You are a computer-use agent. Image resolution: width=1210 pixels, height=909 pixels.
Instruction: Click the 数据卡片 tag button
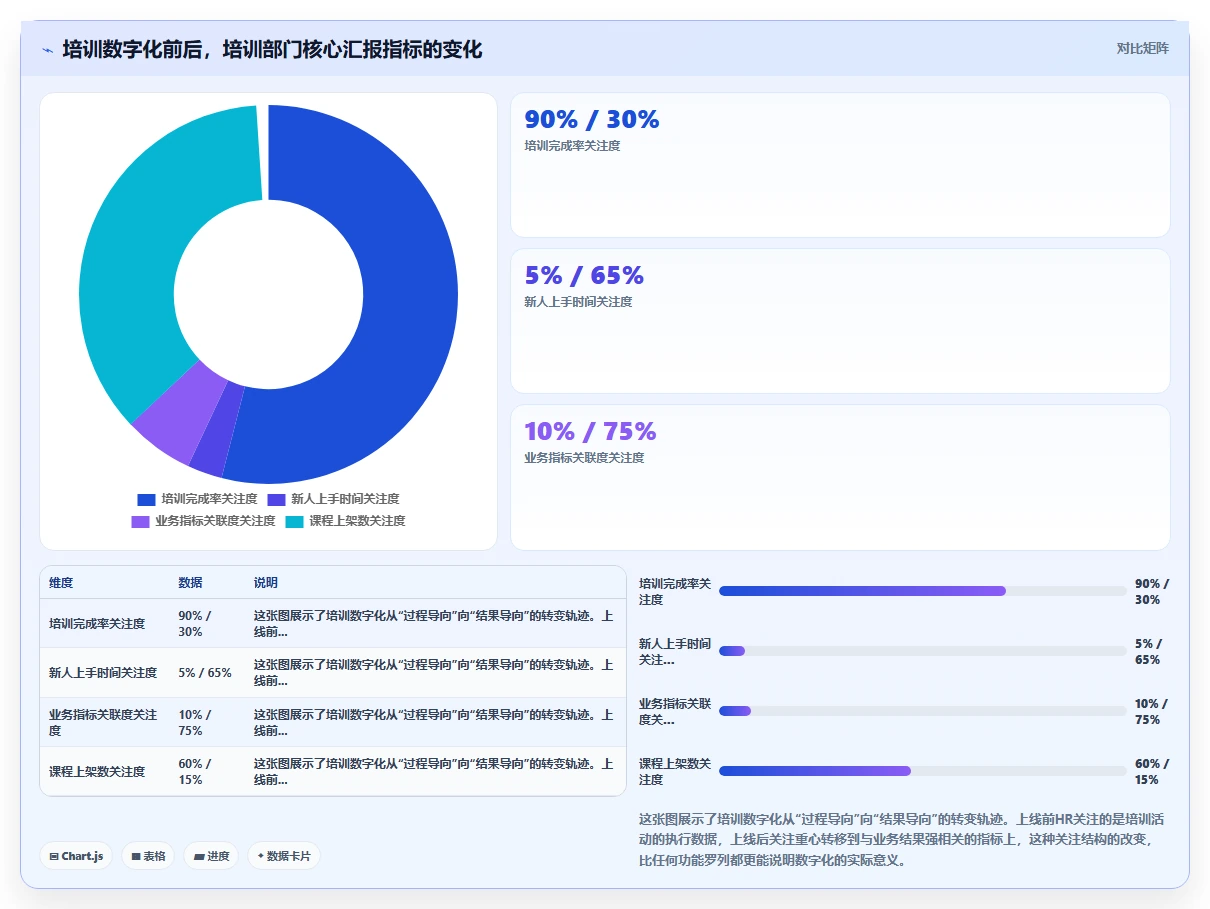pos(284,856)
